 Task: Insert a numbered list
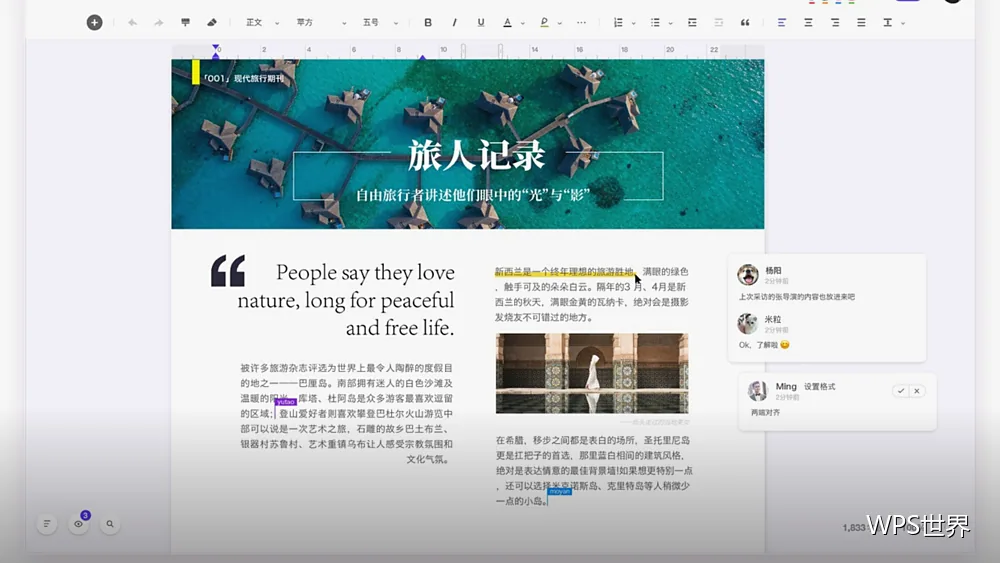618,22
